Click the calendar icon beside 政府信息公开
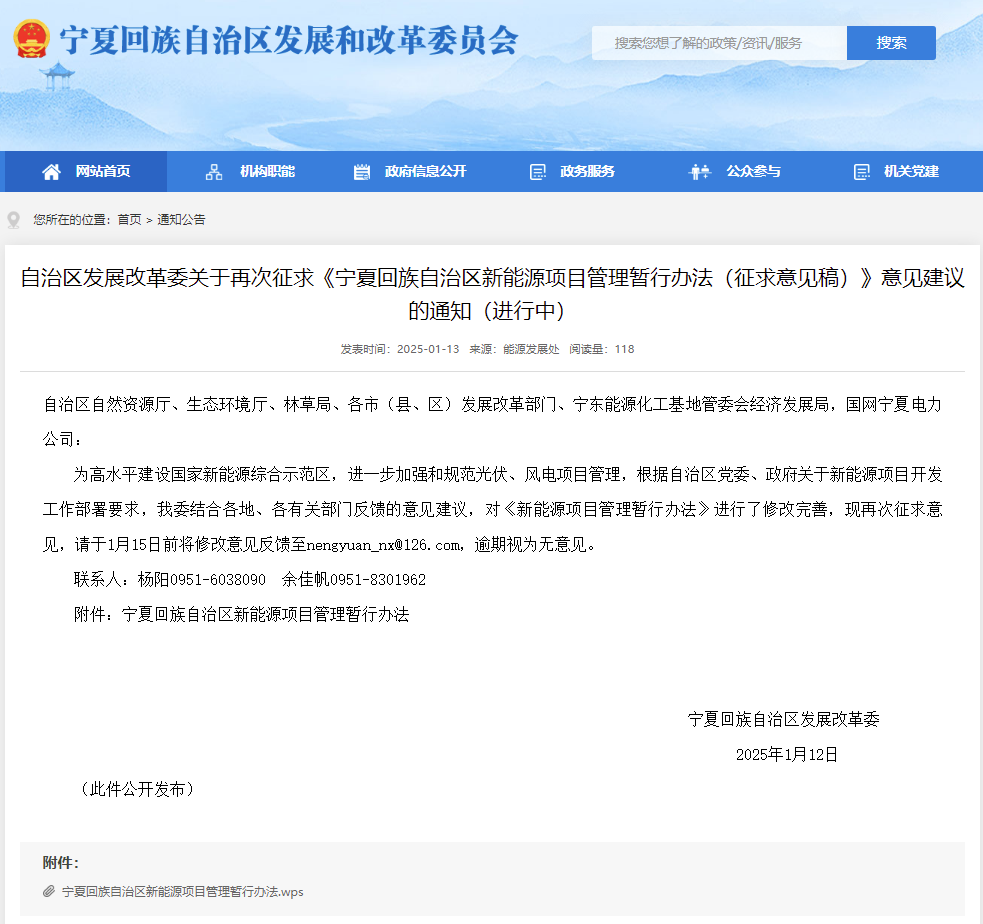The height and width of the screenshot is (924, 983). pyautogui.click(x=362, y=172)
